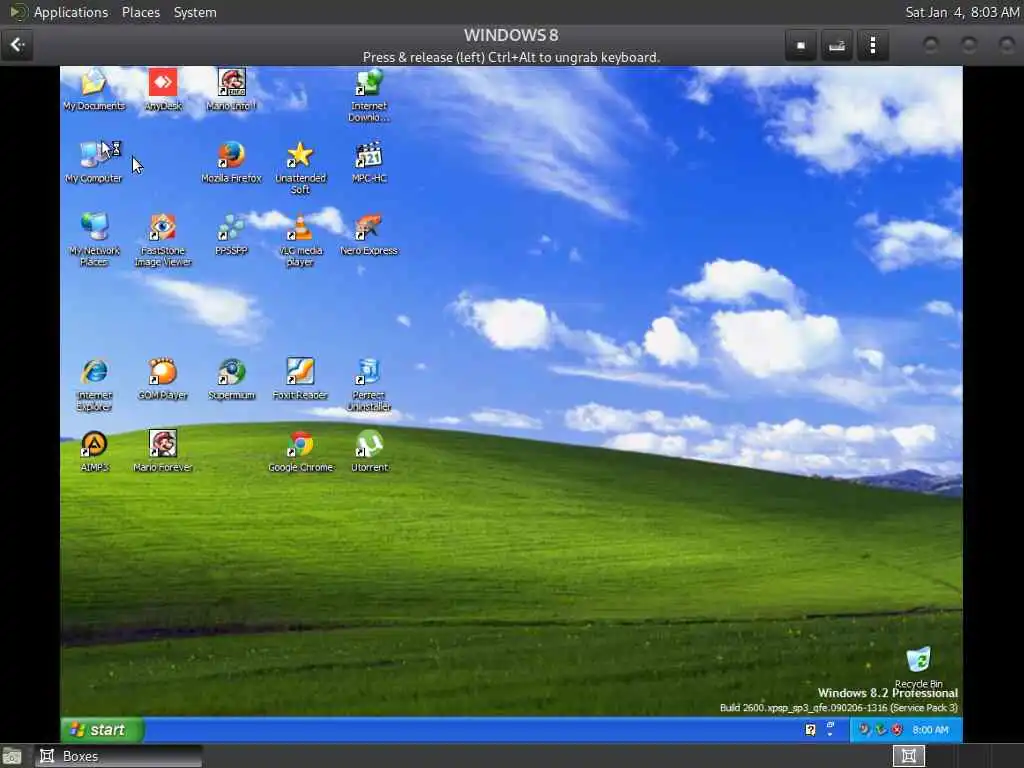Click the top panel date and time
The image size is (1024, 768).
tap(962, 12)
